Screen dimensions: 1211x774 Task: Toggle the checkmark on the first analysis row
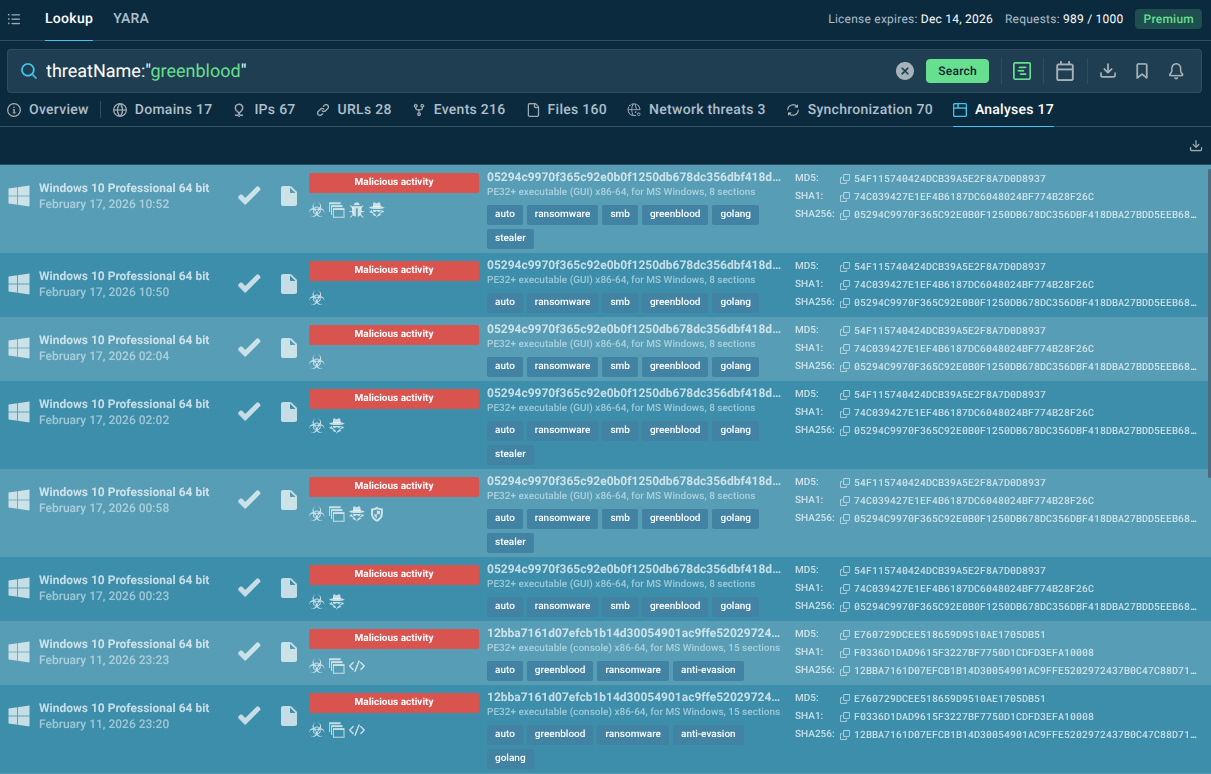click(x=249, y=196)
